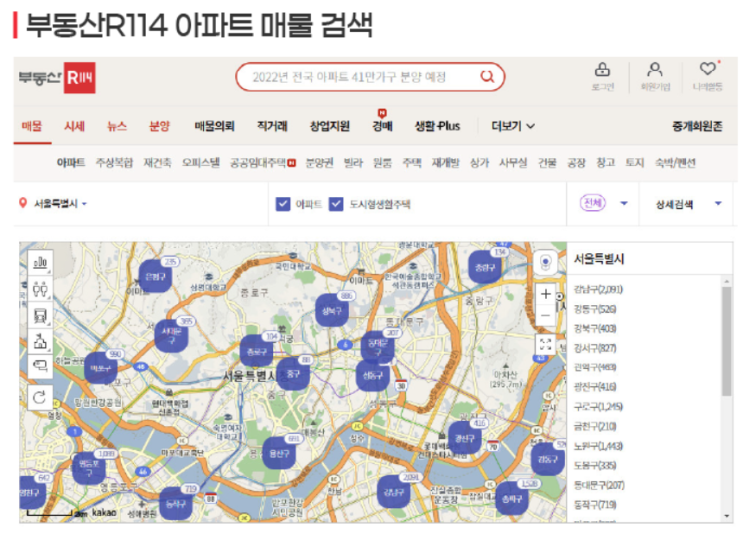Image resolution: width=743 pixels, height=534 pixels.
Task: Open the 로그인 lock icon
Action: tap(602, 70)
